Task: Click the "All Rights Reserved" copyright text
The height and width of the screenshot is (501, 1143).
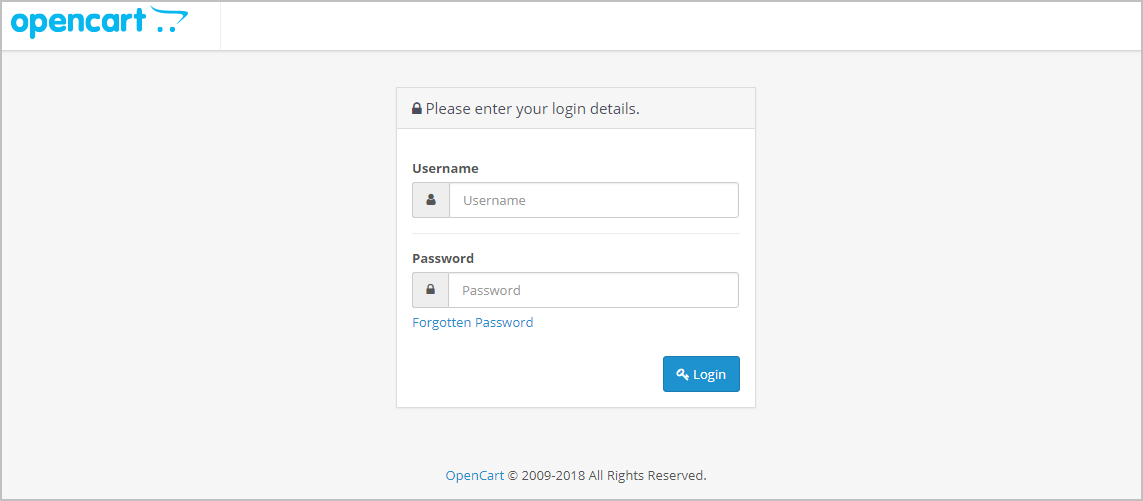Action: coord(647,475)
